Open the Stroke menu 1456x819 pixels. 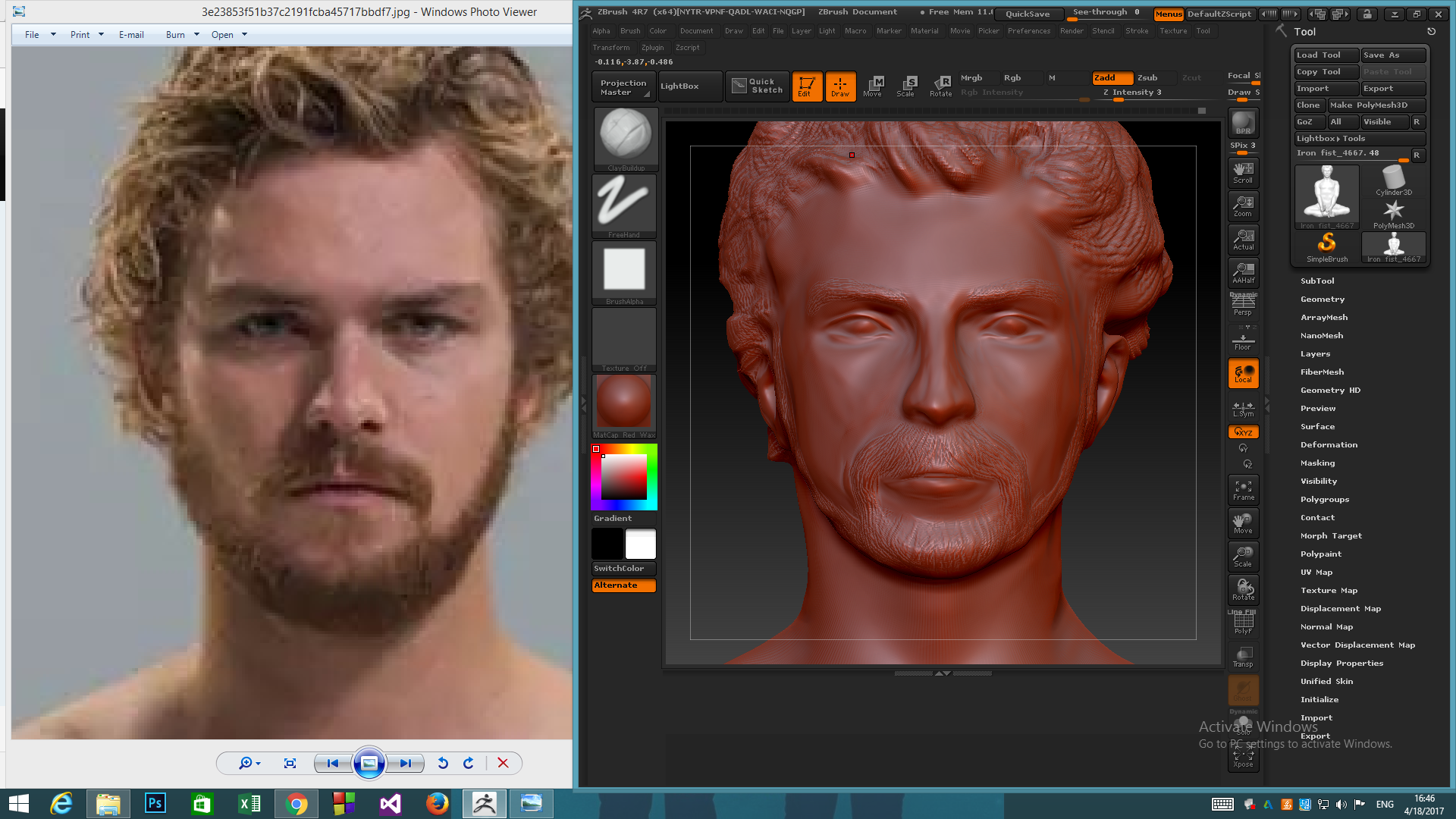[1137, 31]
